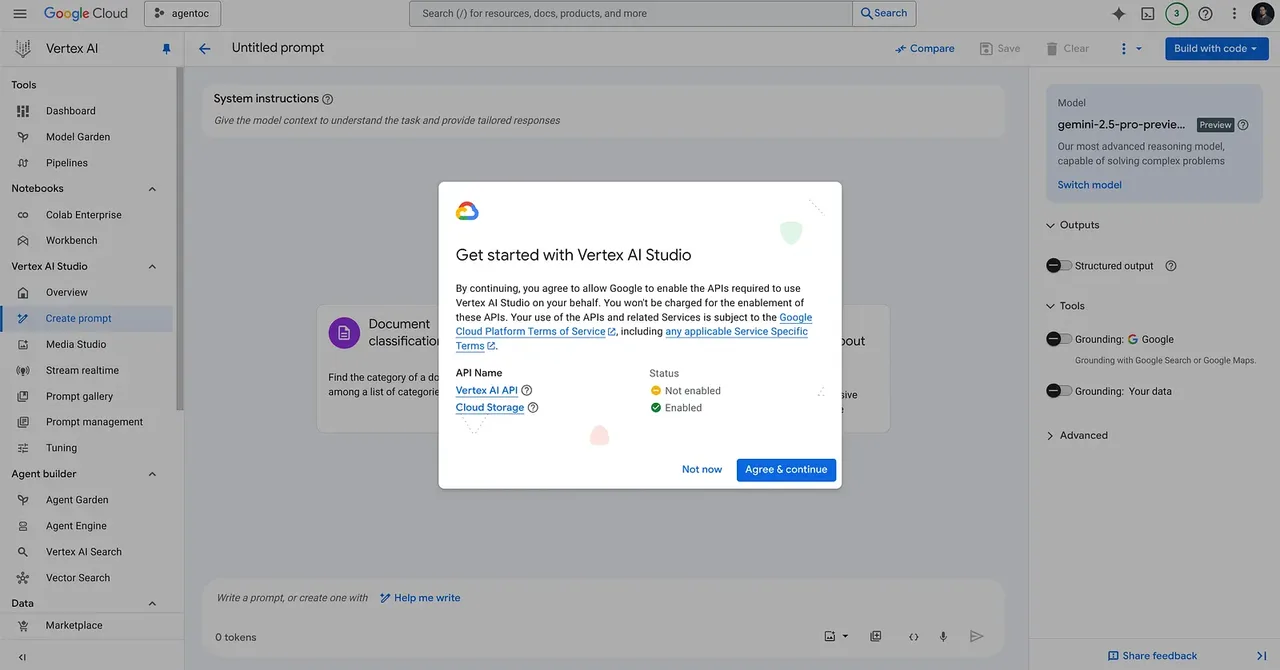Open the main hamburger navigation menu
The width and height of the screenshot is (1280, 670).
pos(20,14)
